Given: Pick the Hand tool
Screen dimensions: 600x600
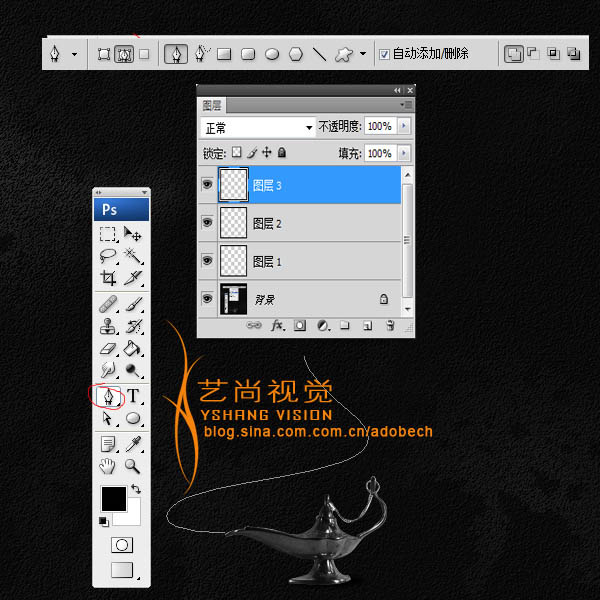Looking at the screenshot, I should 108,466.
